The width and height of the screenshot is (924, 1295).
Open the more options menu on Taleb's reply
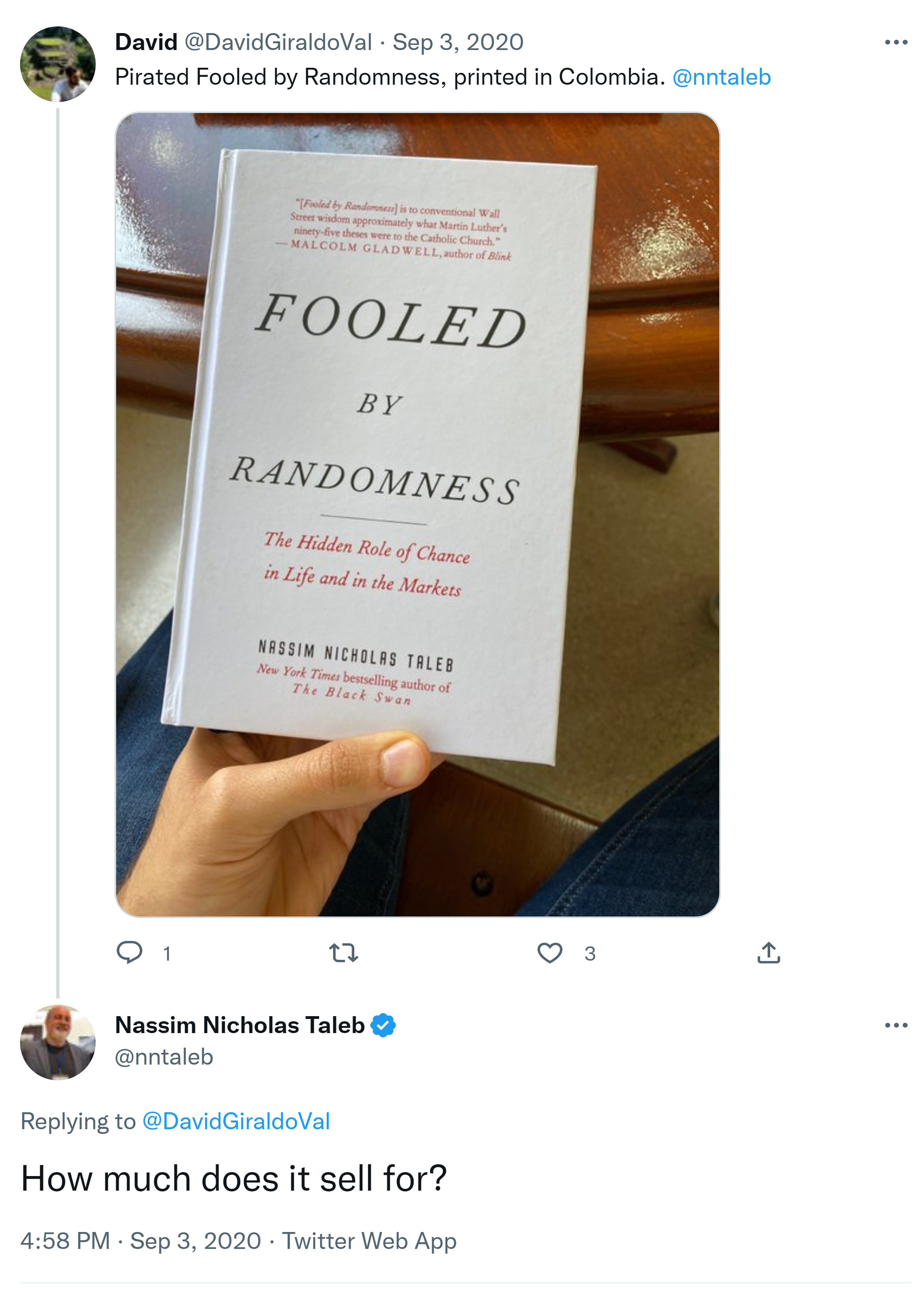pyautogui.click(x=896, y=1025)
